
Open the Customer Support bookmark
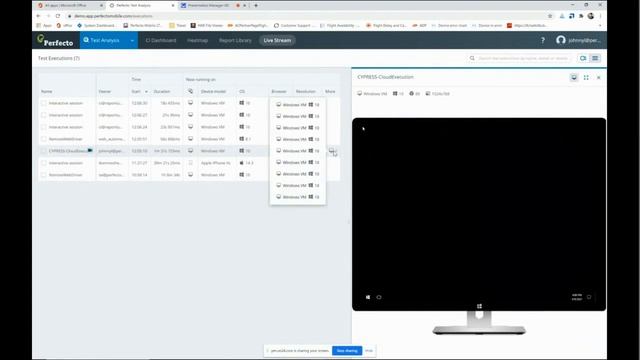[x=294, y=25]
